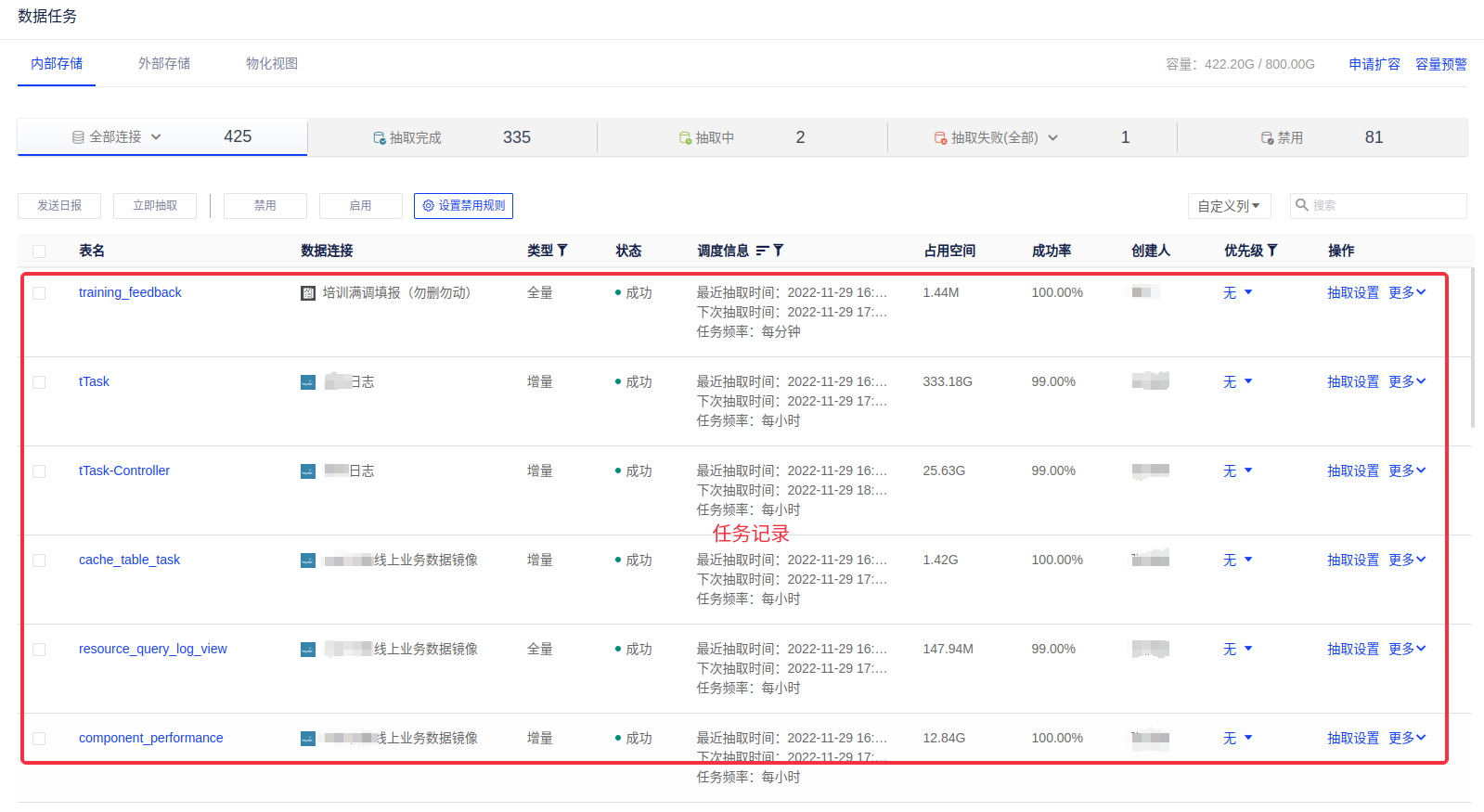Click the 申请扩容 link

[1374, 64]
